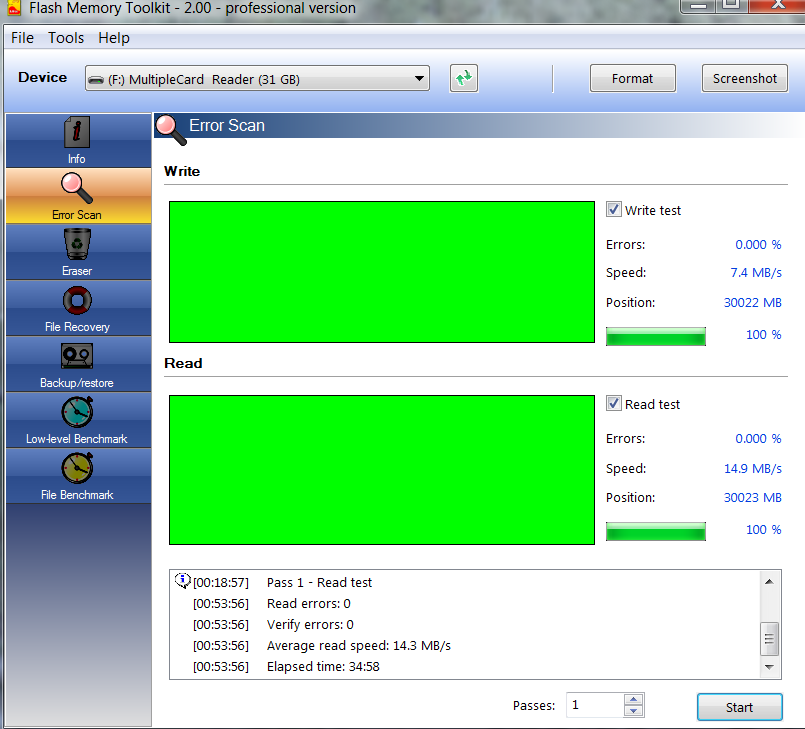
Task: Open the Eraser trash bin tool
Action: pos(77,245)
